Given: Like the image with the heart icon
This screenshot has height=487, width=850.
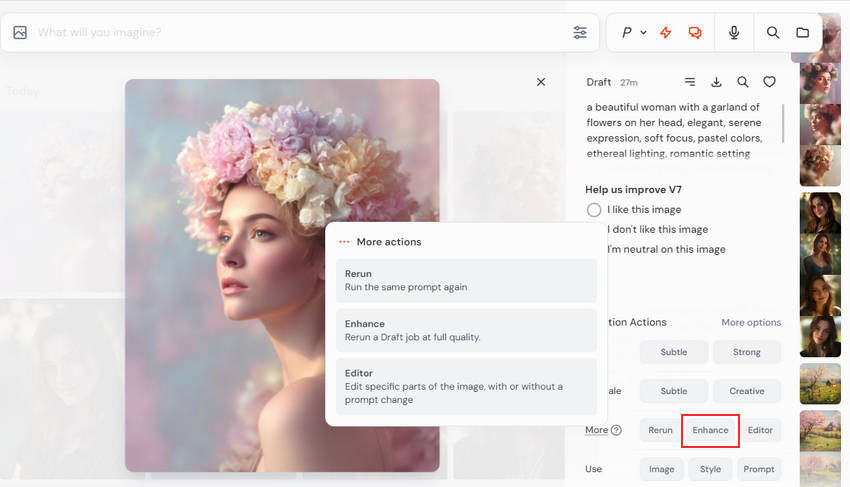Looking at the screenshot, I should click(x=769, y=82).
